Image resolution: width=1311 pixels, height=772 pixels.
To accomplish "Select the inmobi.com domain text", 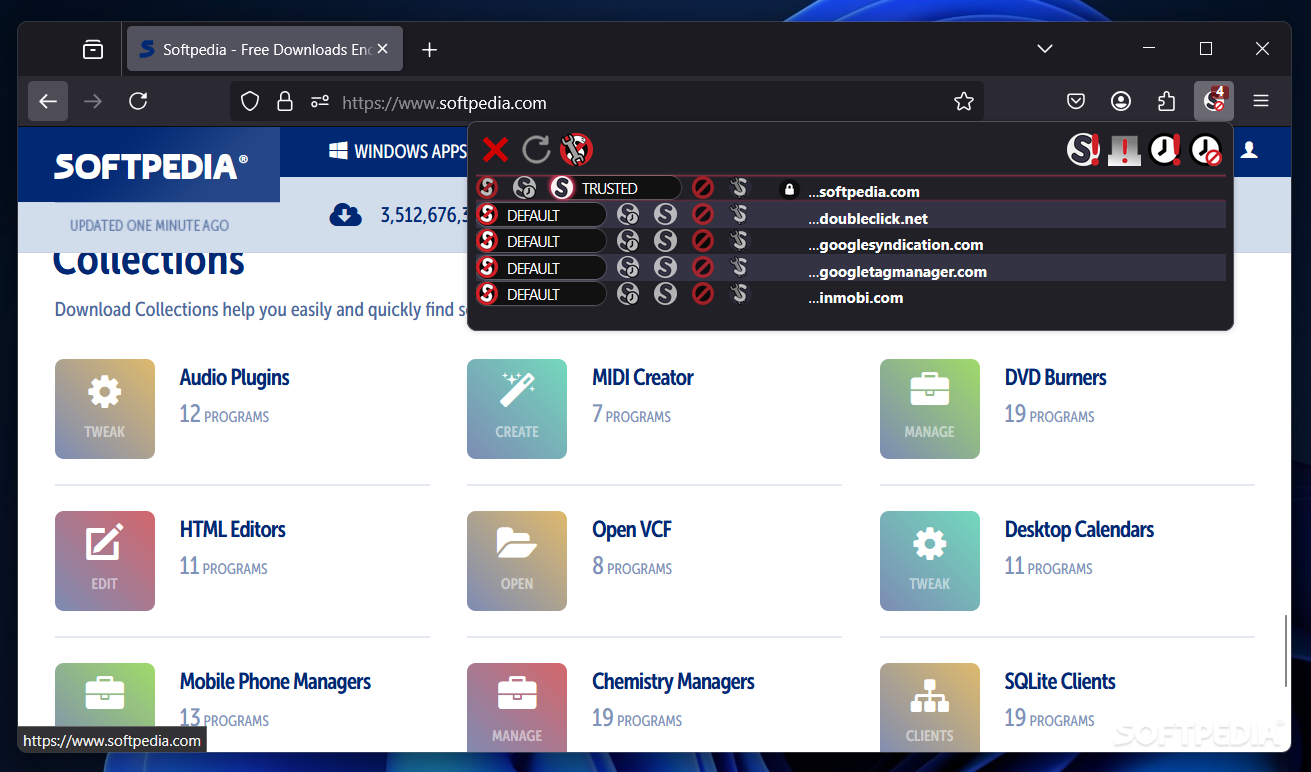I will click(856, 297).
